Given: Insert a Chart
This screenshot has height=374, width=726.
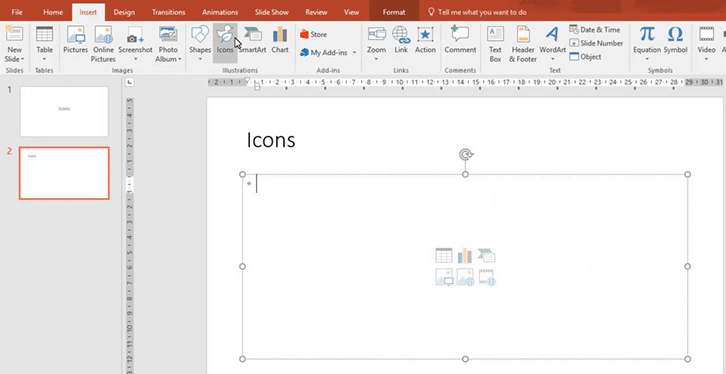Looking at the screenshot, I should tap(280, 40).
